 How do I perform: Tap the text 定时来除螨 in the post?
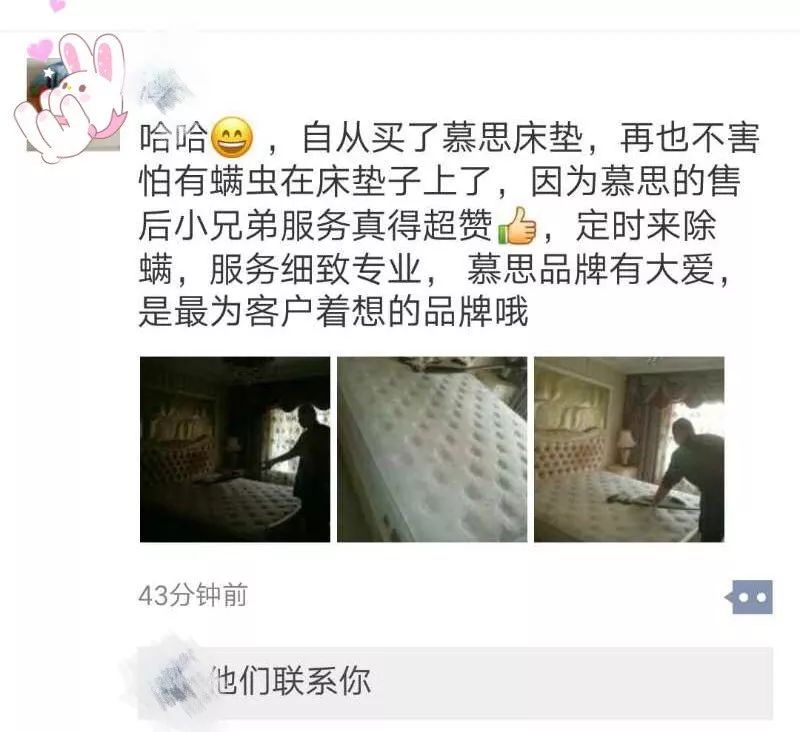click(646, 226)
